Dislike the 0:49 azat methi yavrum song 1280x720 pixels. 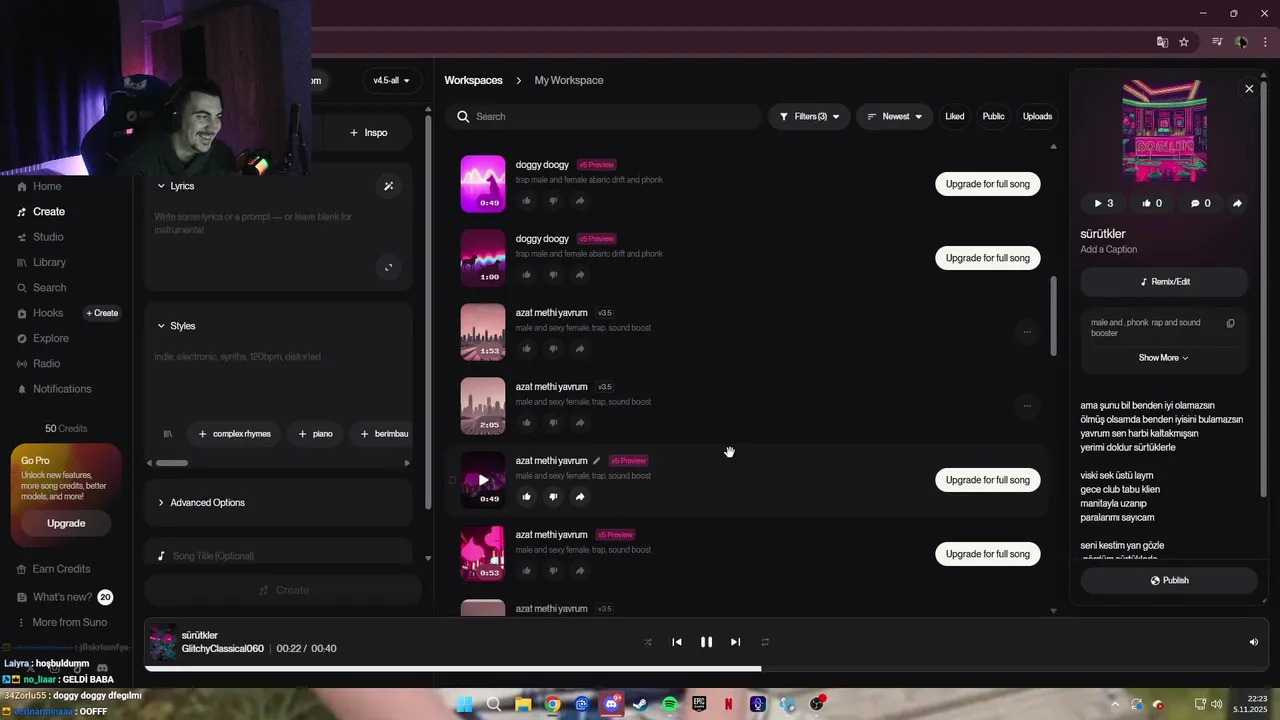point(553,497)
